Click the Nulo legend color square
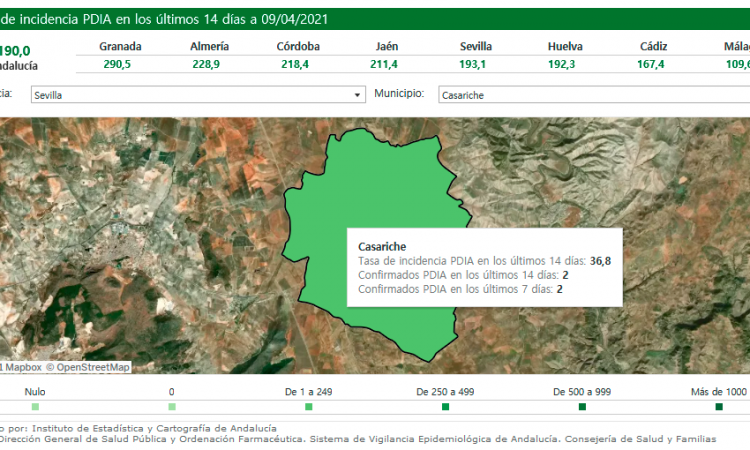This screenshot has width=750, height=450. pos(35,407)
